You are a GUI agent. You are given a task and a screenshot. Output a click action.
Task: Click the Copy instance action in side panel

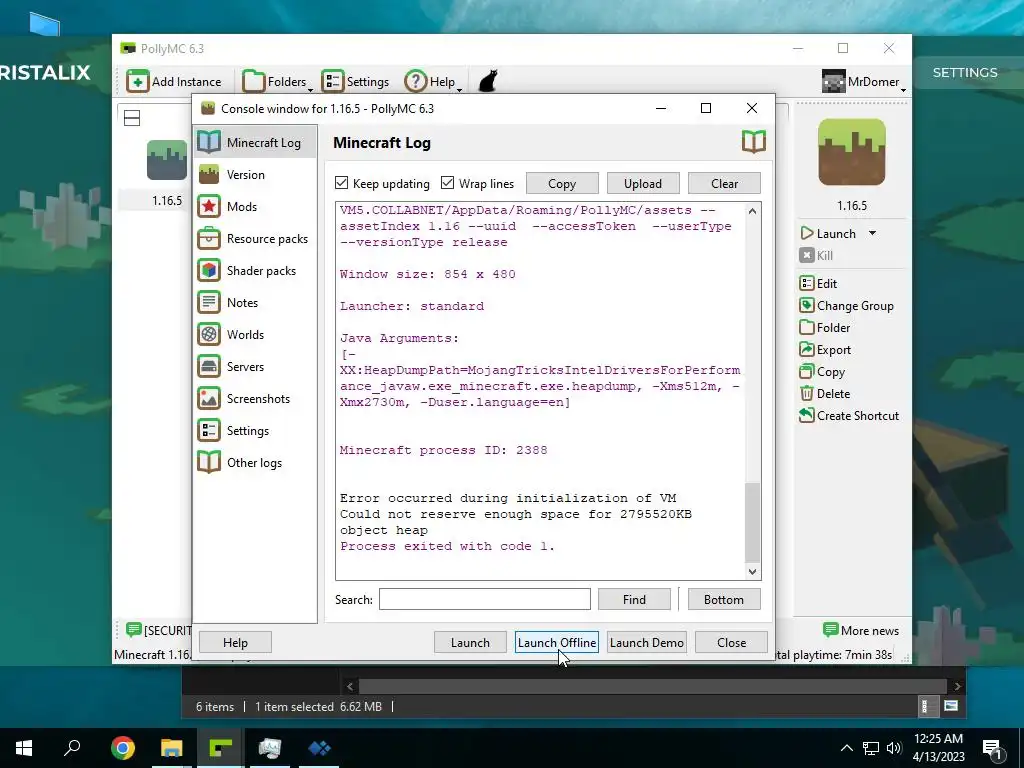822,372
